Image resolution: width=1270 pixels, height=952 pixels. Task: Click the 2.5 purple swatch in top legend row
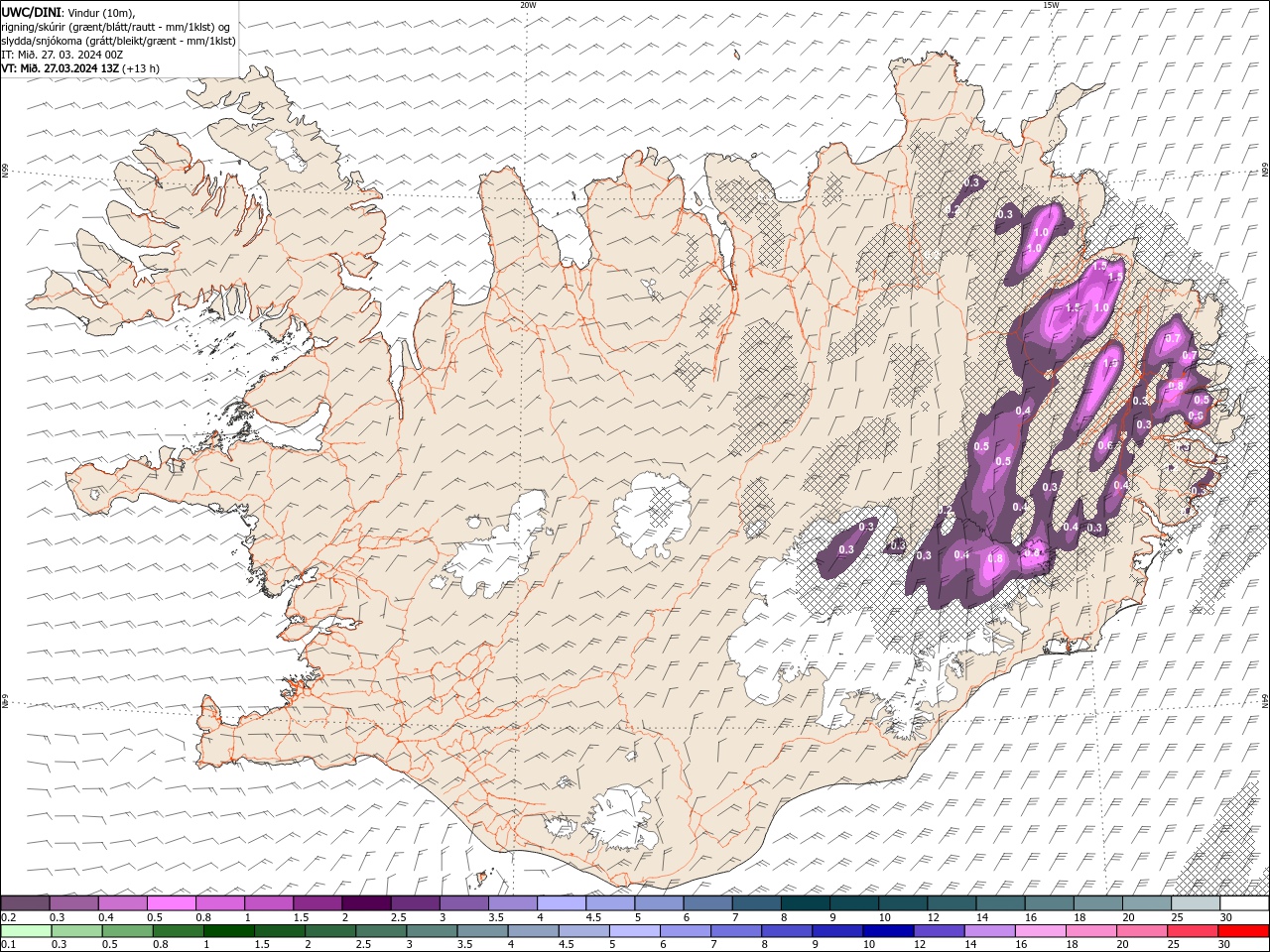tap(415, 903)
